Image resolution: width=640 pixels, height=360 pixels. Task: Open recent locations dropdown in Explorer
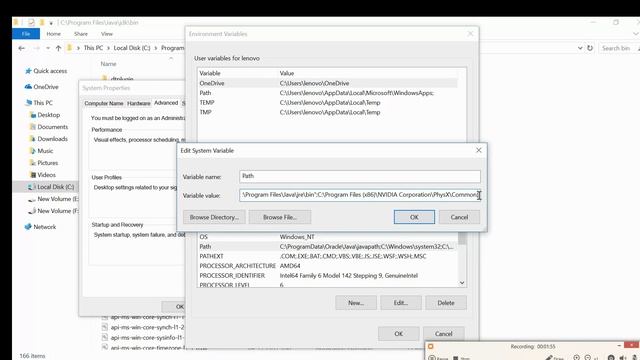(48, 48)
